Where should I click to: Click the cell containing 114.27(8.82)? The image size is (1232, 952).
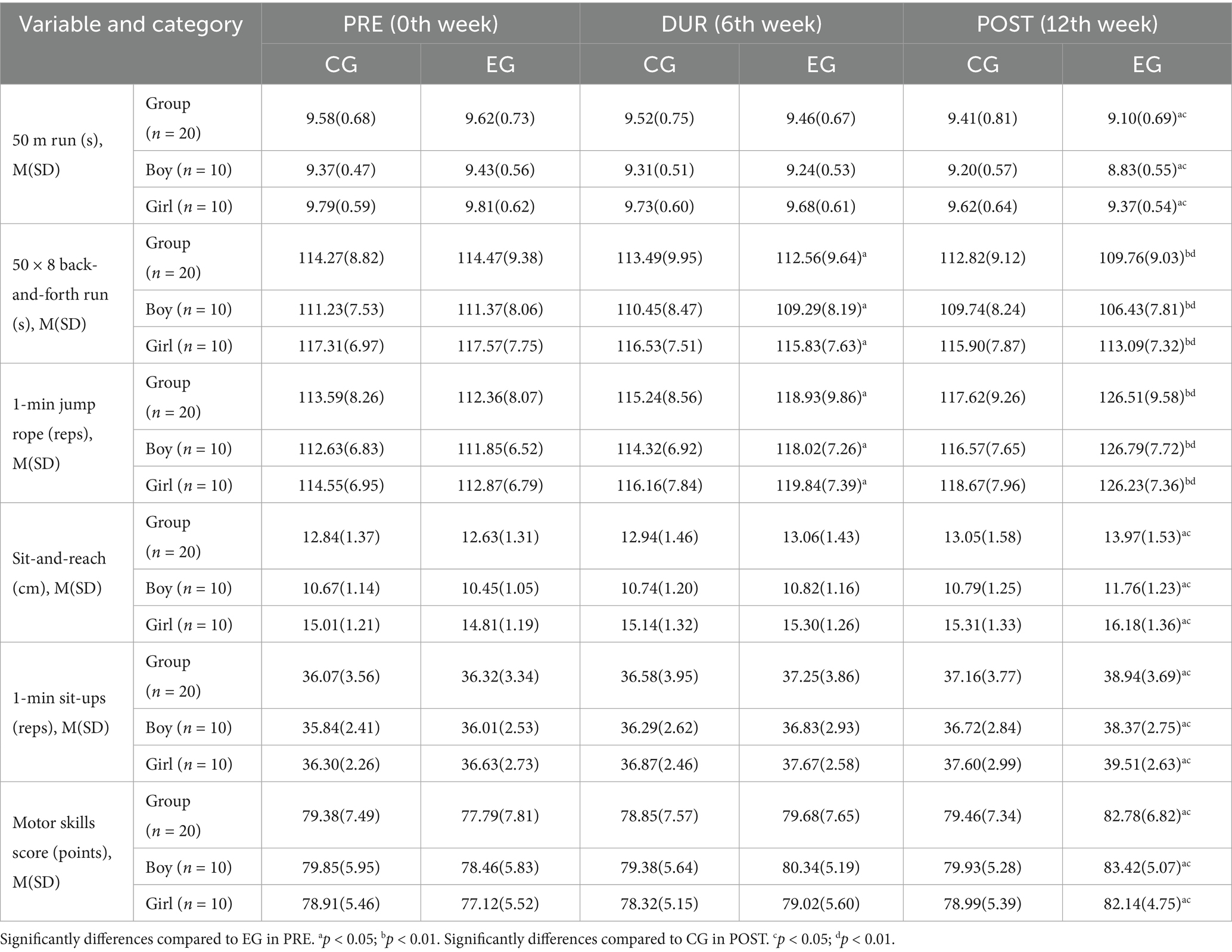(341, 258)
